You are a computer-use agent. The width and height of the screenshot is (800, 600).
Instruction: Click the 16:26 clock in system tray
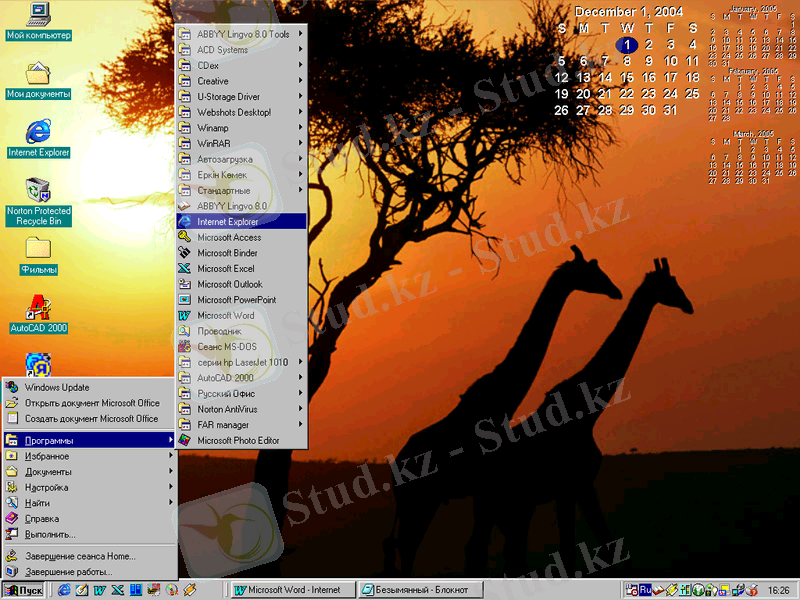778,590
